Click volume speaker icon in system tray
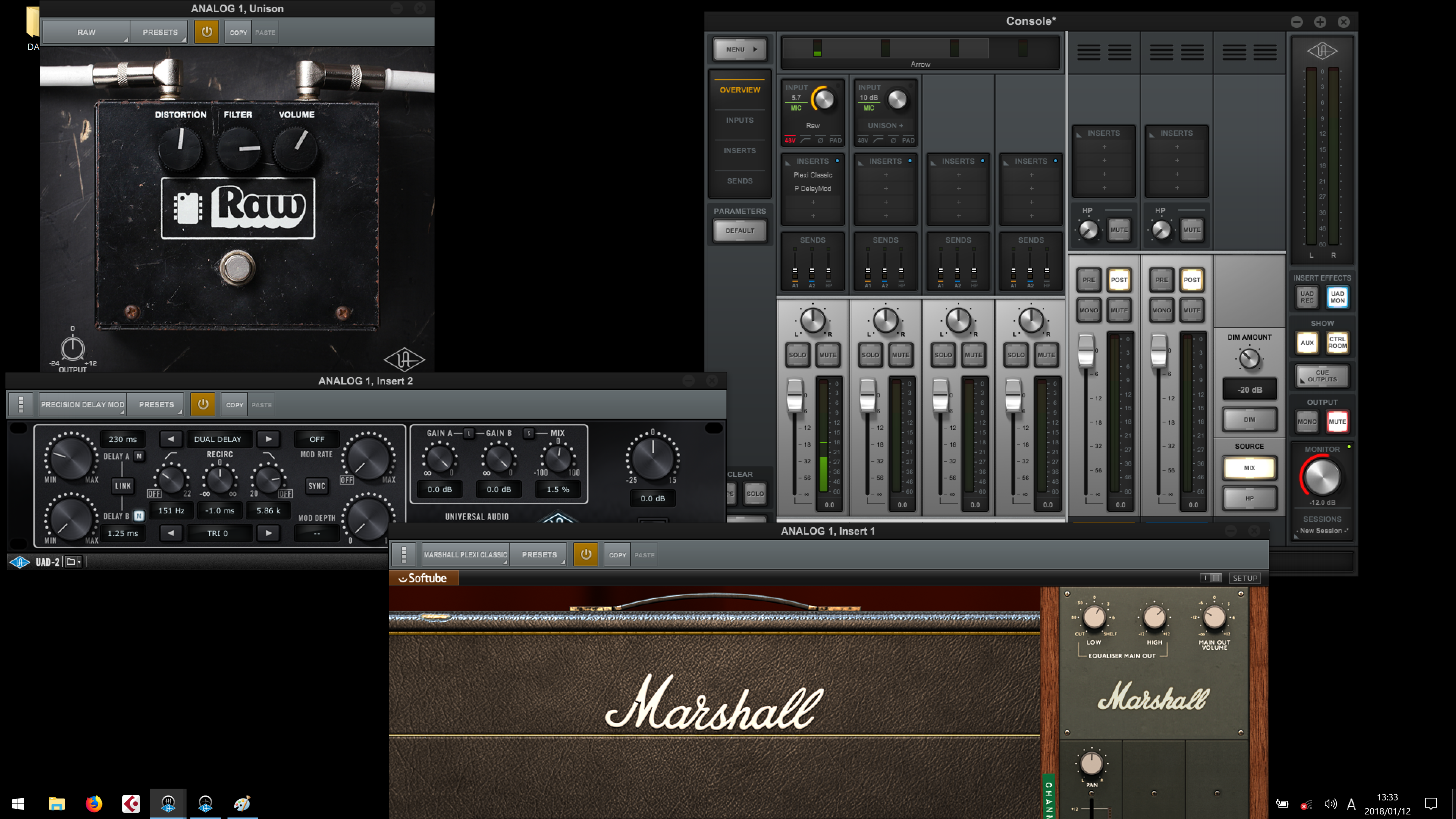 [1330, 803]
